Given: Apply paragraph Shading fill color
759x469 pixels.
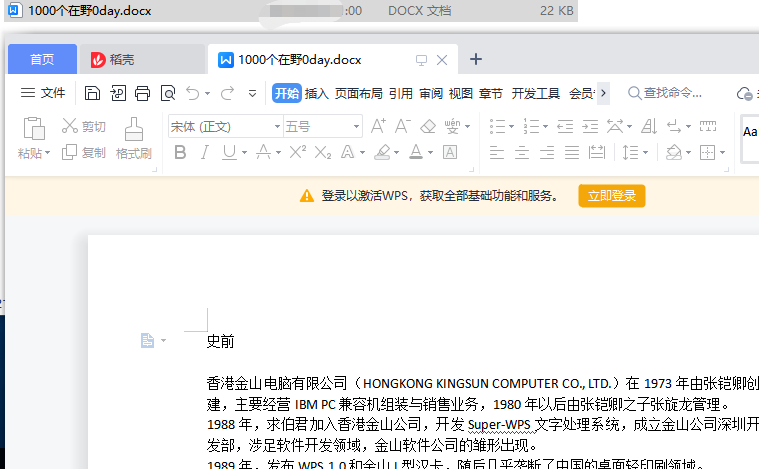Looking at the screenshot, I should pos(674,152).
